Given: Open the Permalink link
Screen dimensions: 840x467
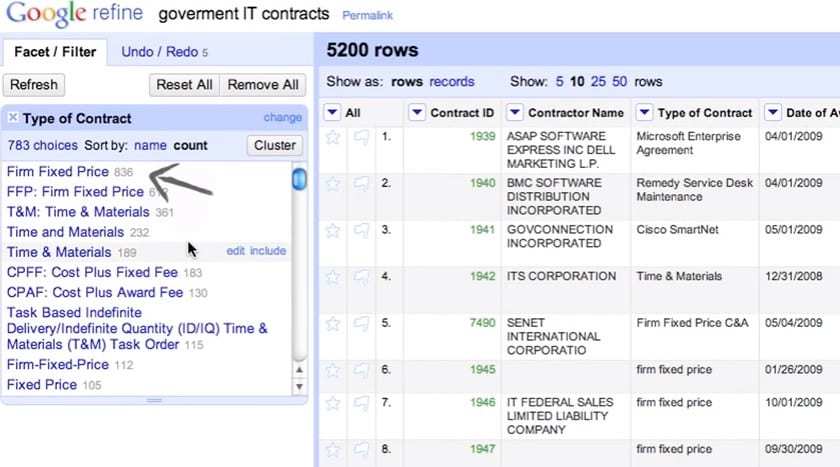Looking at the screenshot, I should point(367,16).
